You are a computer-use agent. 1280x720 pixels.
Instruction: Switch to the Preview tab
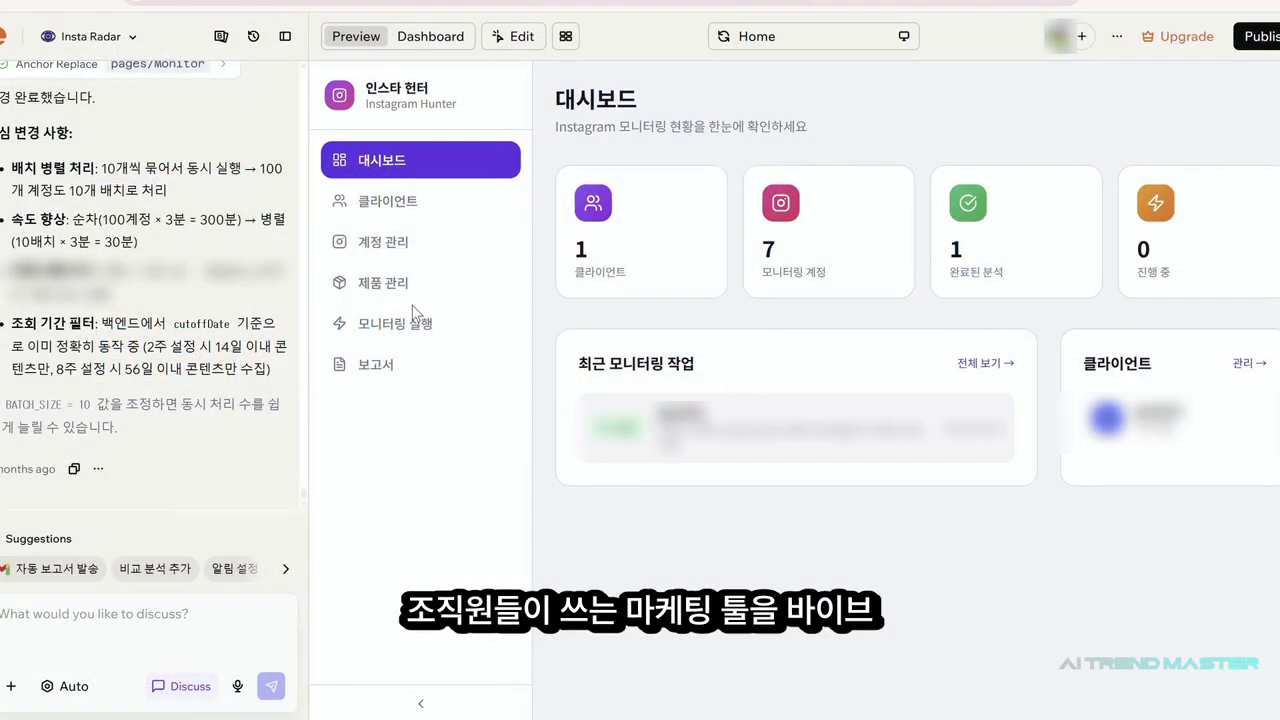356,37
